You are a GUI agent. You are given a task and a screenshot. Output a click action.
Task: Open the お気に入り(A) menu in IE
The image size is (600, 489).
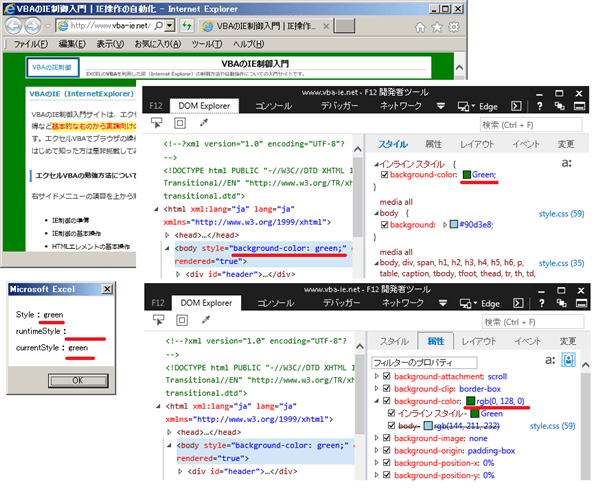158,44
